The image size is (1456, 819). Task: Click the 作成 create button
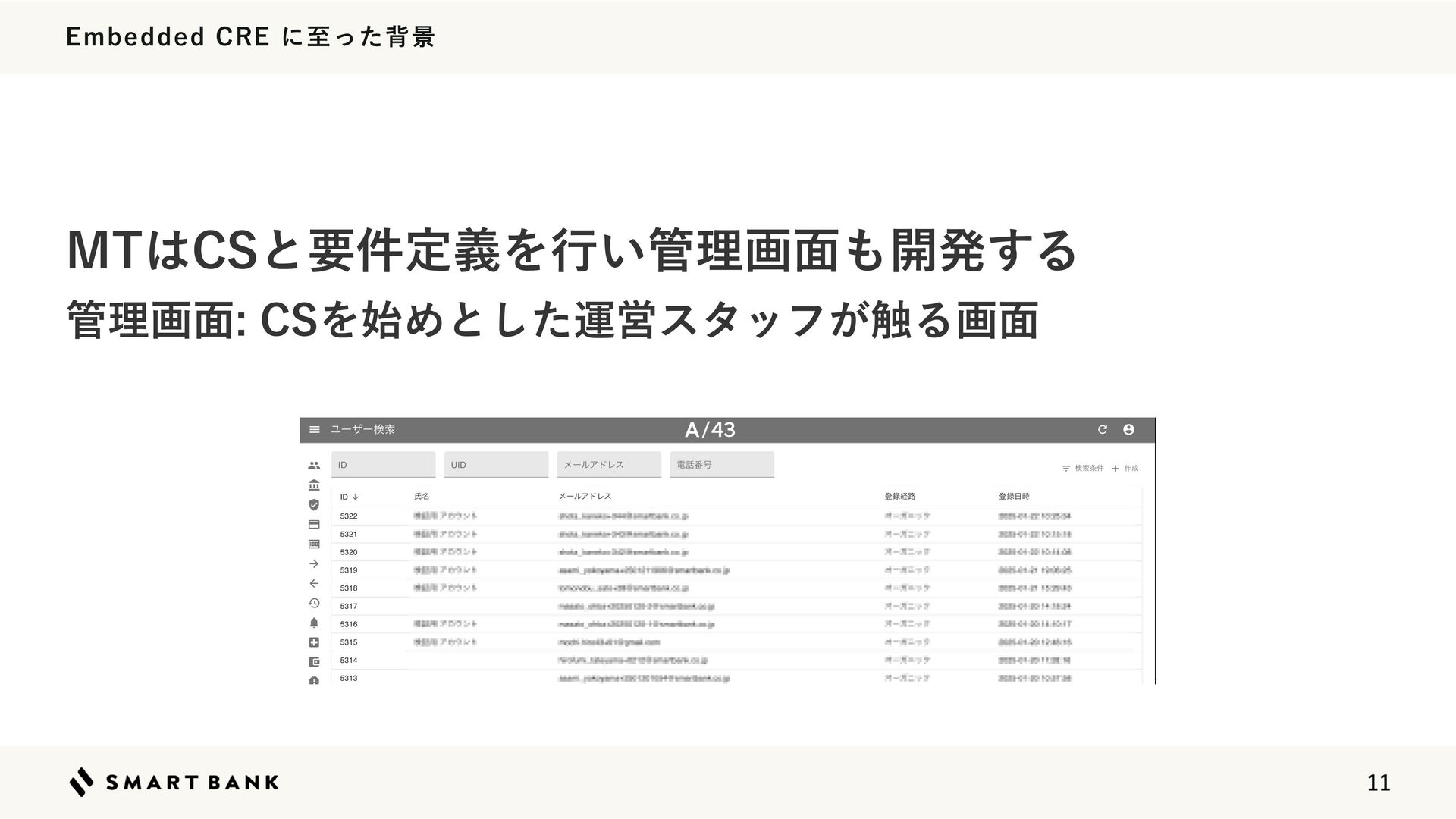[1125, 469]
